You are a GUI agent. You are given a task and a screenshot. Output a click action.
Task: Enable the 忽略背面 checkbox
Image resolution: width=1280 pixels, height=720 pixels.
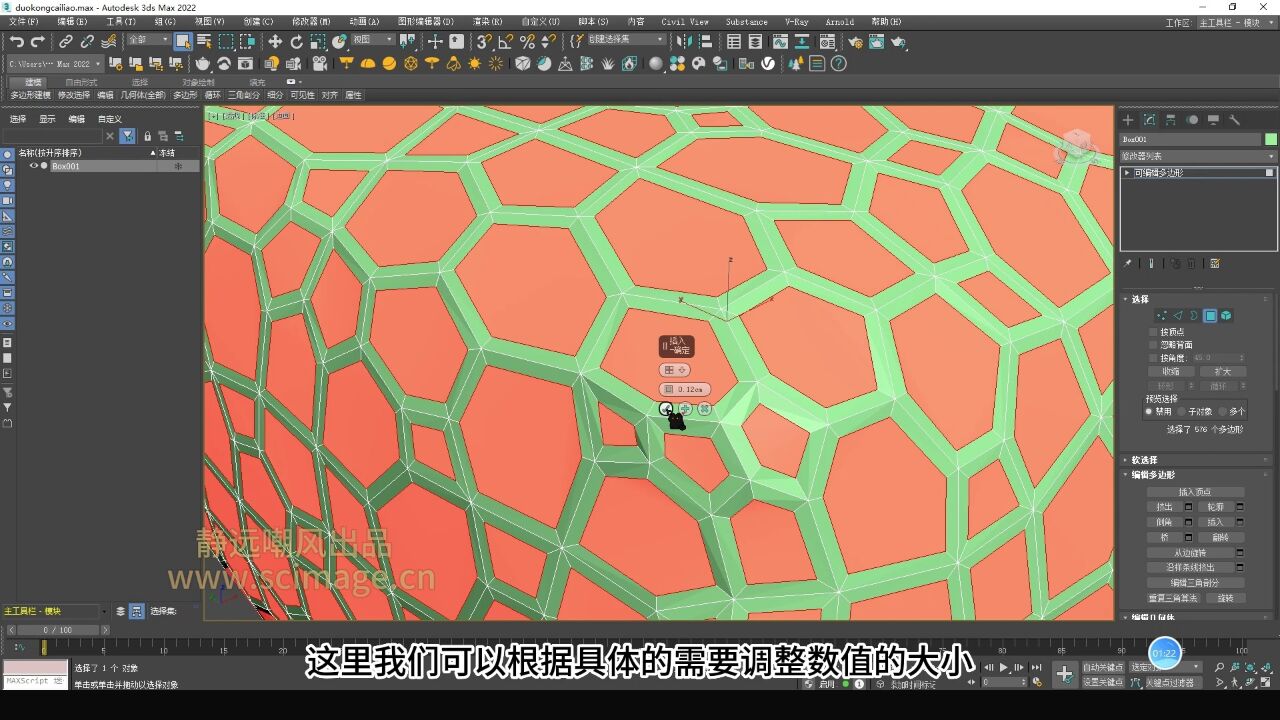tap(1152, 345)
